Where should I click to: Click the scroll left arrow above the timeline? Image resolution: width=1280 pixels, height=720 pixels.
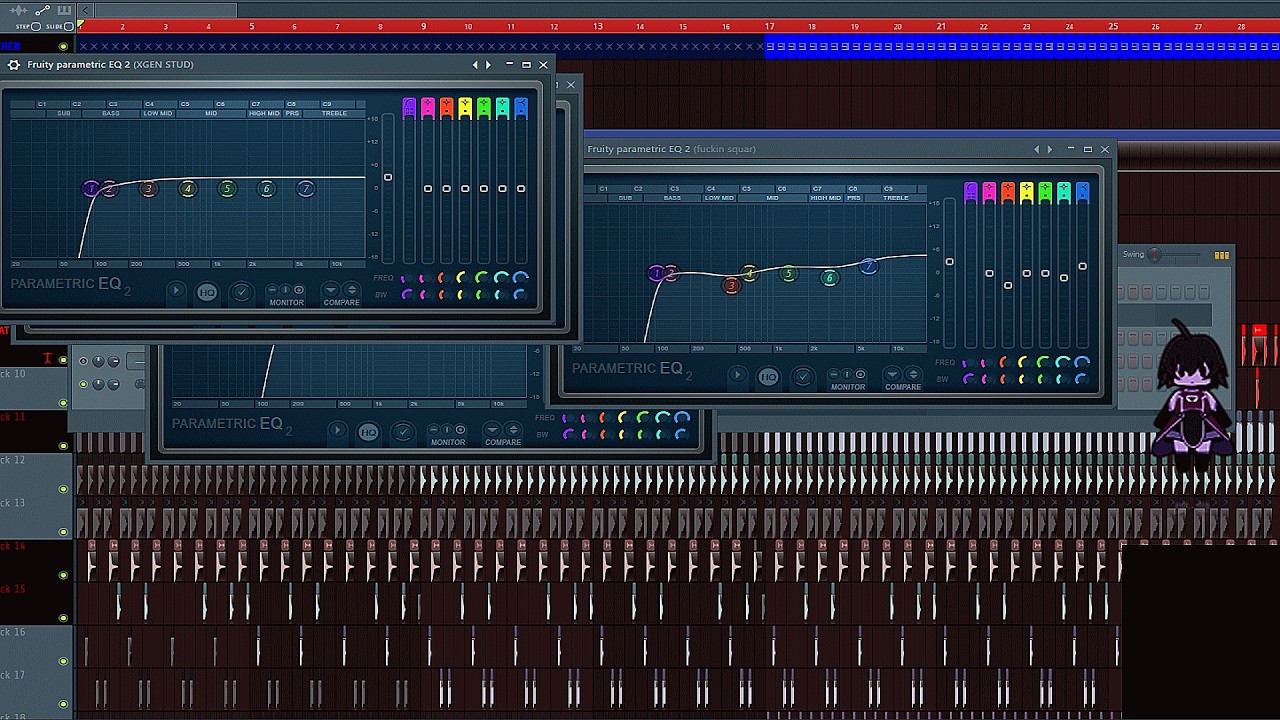pos(85,10)
